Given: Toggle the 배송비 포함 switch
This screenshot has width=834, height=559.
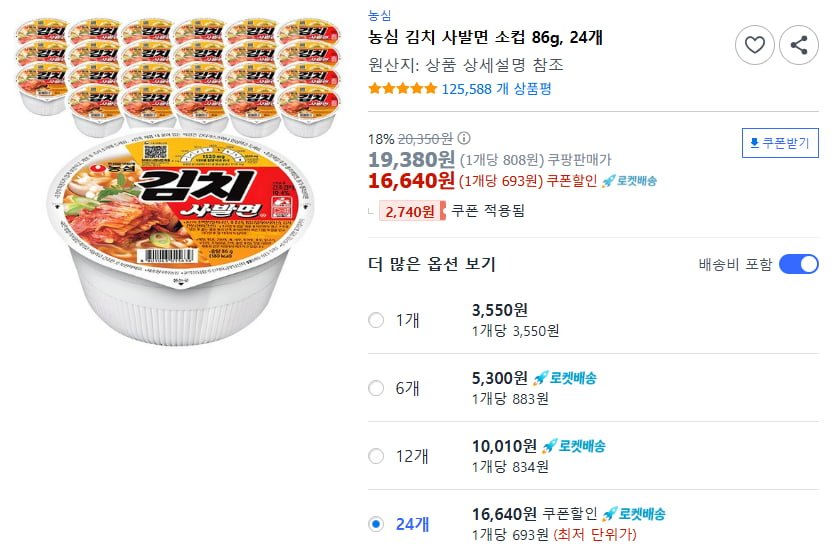Looking at the screenshot, I should [x=798, y=264].
